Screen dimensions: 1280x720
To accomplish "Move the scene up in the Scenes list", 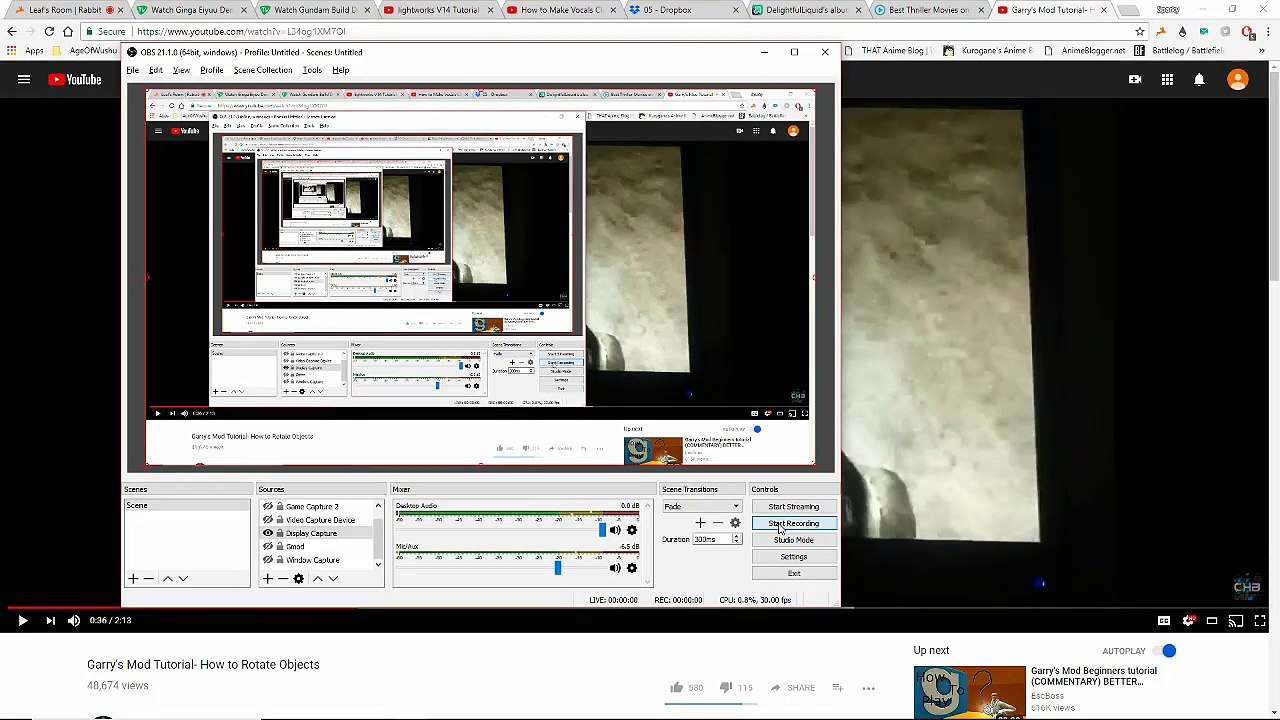I will click(168, 579).
